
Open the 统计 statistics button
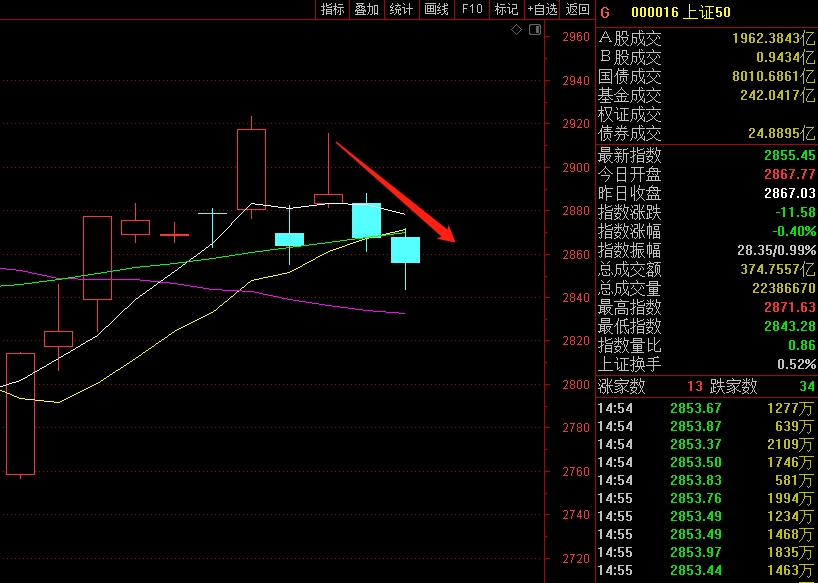pyautogui.click(x=402, y=9)
